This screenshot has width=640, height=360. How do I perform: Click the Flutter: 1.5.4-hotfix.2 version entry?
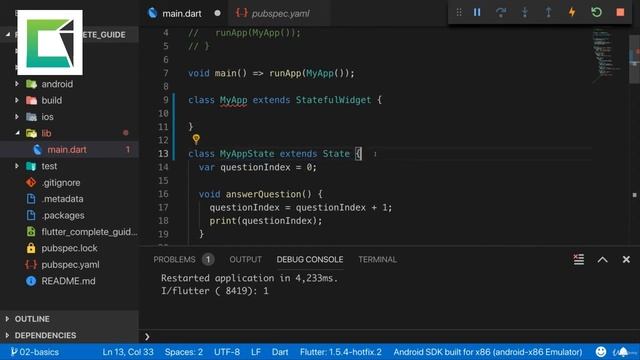pos(341,352)
